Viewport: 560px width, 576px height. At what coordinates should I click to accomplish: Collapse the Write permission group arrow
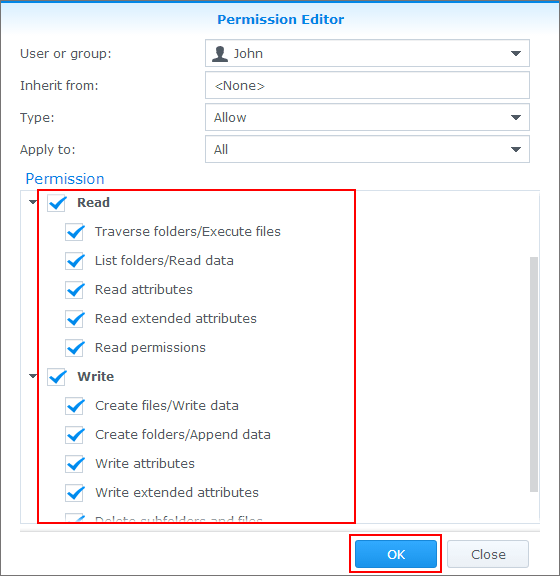point(33,376)
